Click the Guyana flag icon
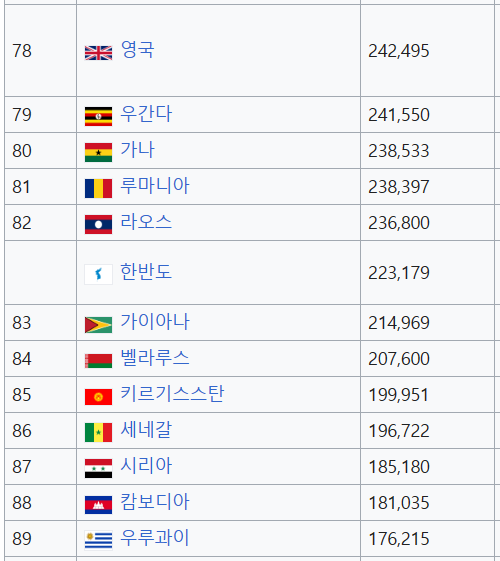 coord(98,325)
